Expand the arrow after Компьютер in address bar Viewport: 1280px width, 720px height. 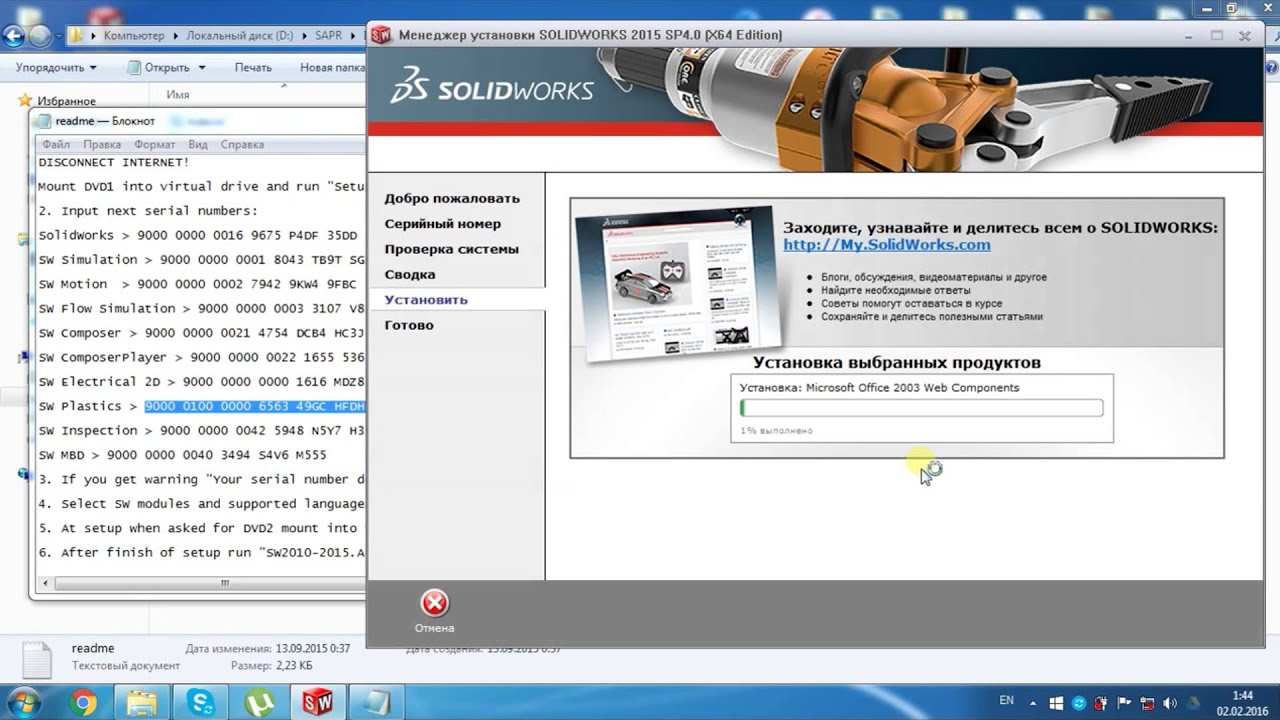[x=175, y=36]
